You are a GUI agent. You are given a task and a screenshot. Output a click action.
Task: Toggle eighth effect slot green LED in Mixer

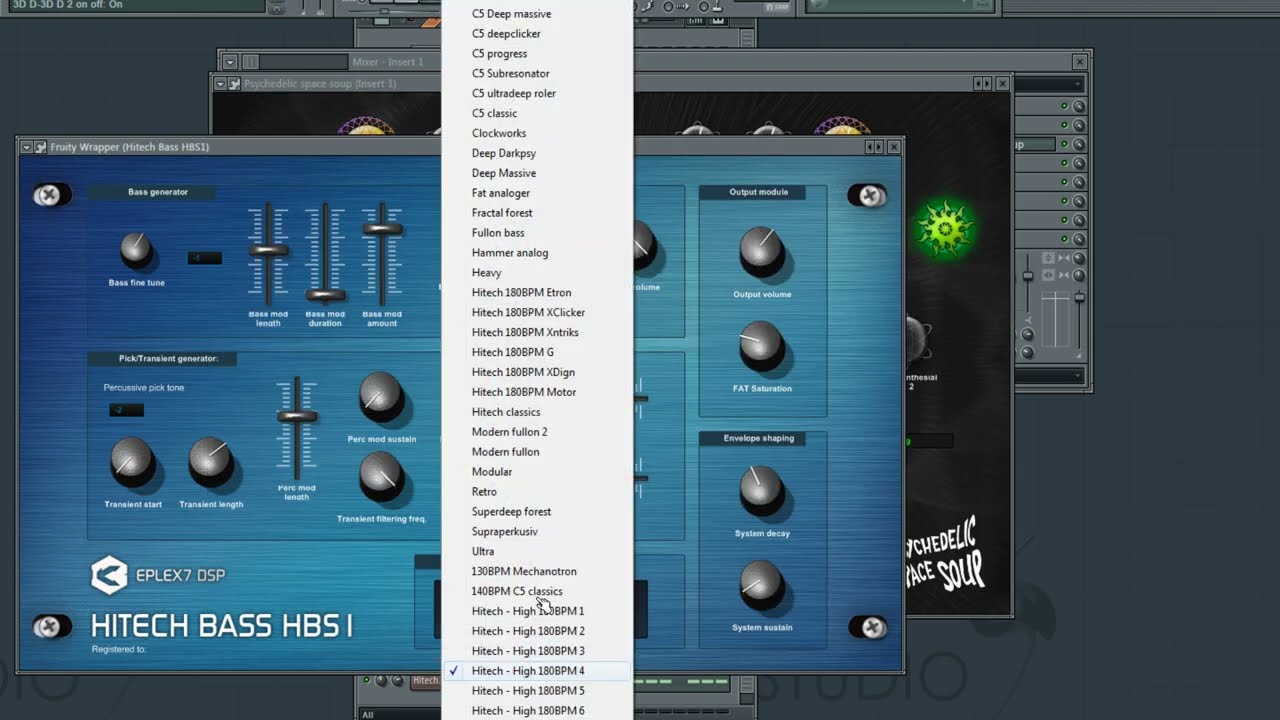coord(1065,238)
